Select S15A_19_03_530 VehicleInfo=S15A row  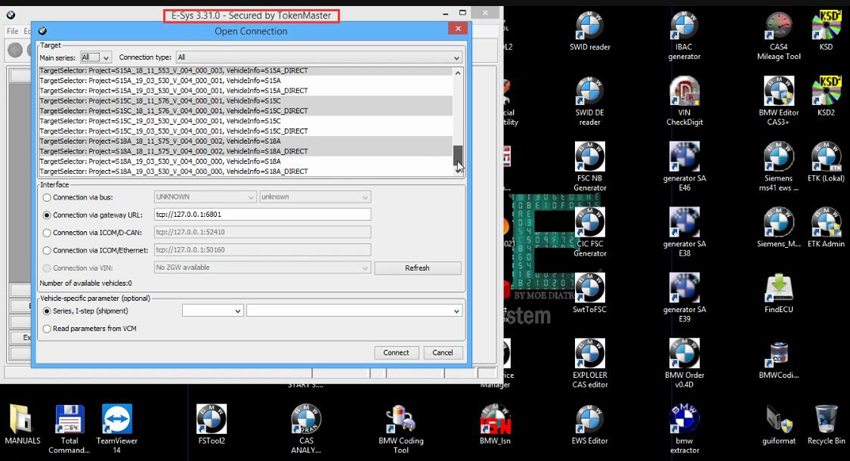point(245,80)
